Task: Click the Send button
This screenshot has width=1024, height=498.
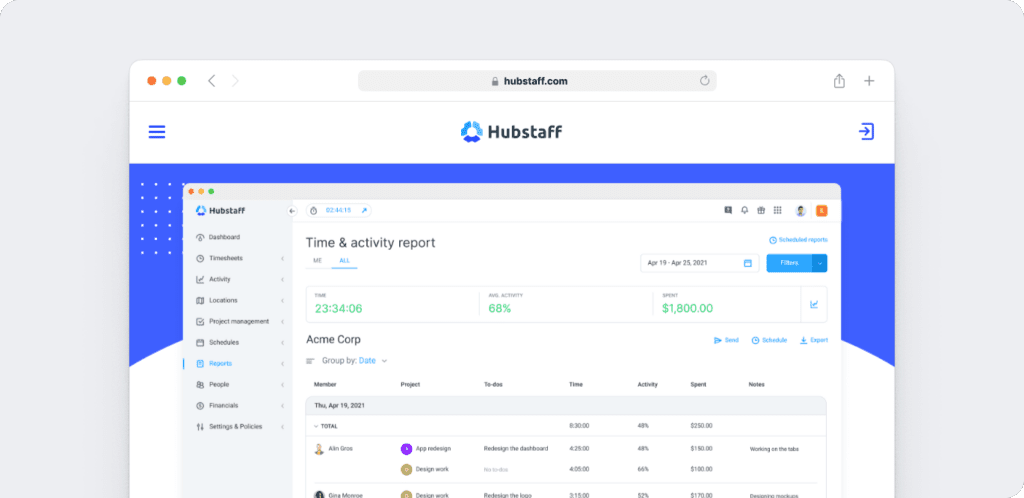Action: point(726,340)
